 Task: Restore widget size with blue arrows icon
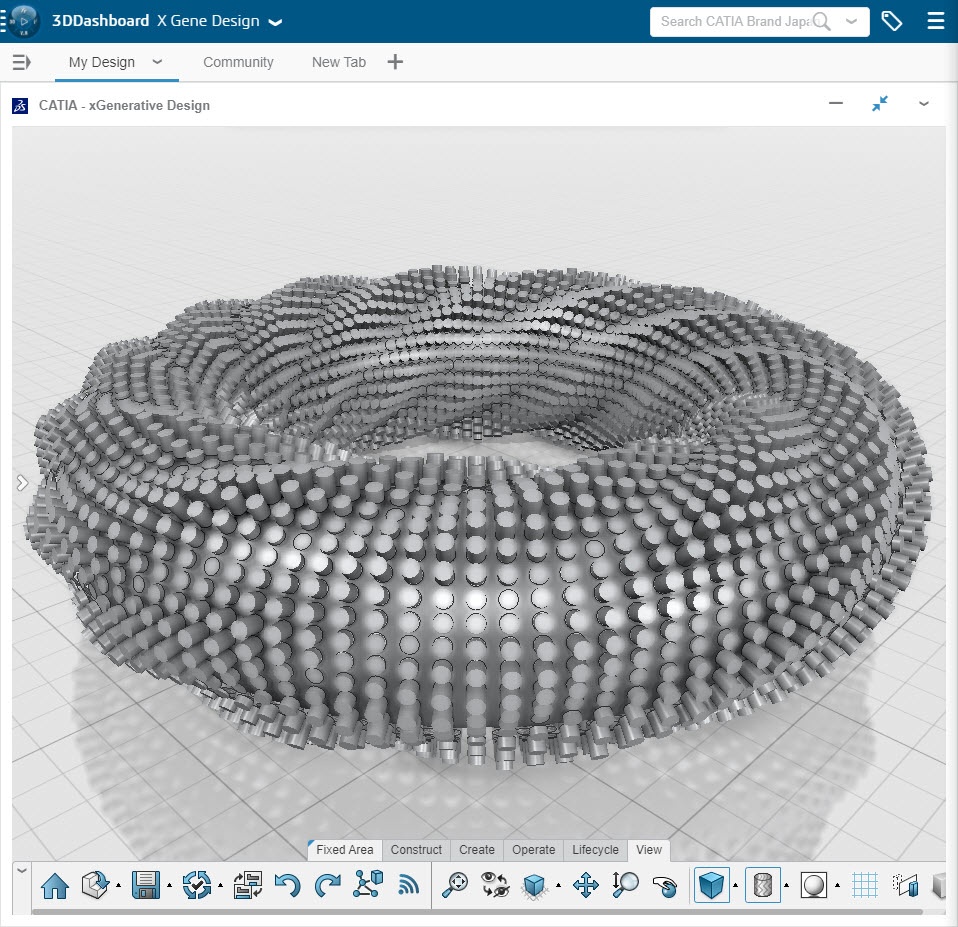click(880, 104)
